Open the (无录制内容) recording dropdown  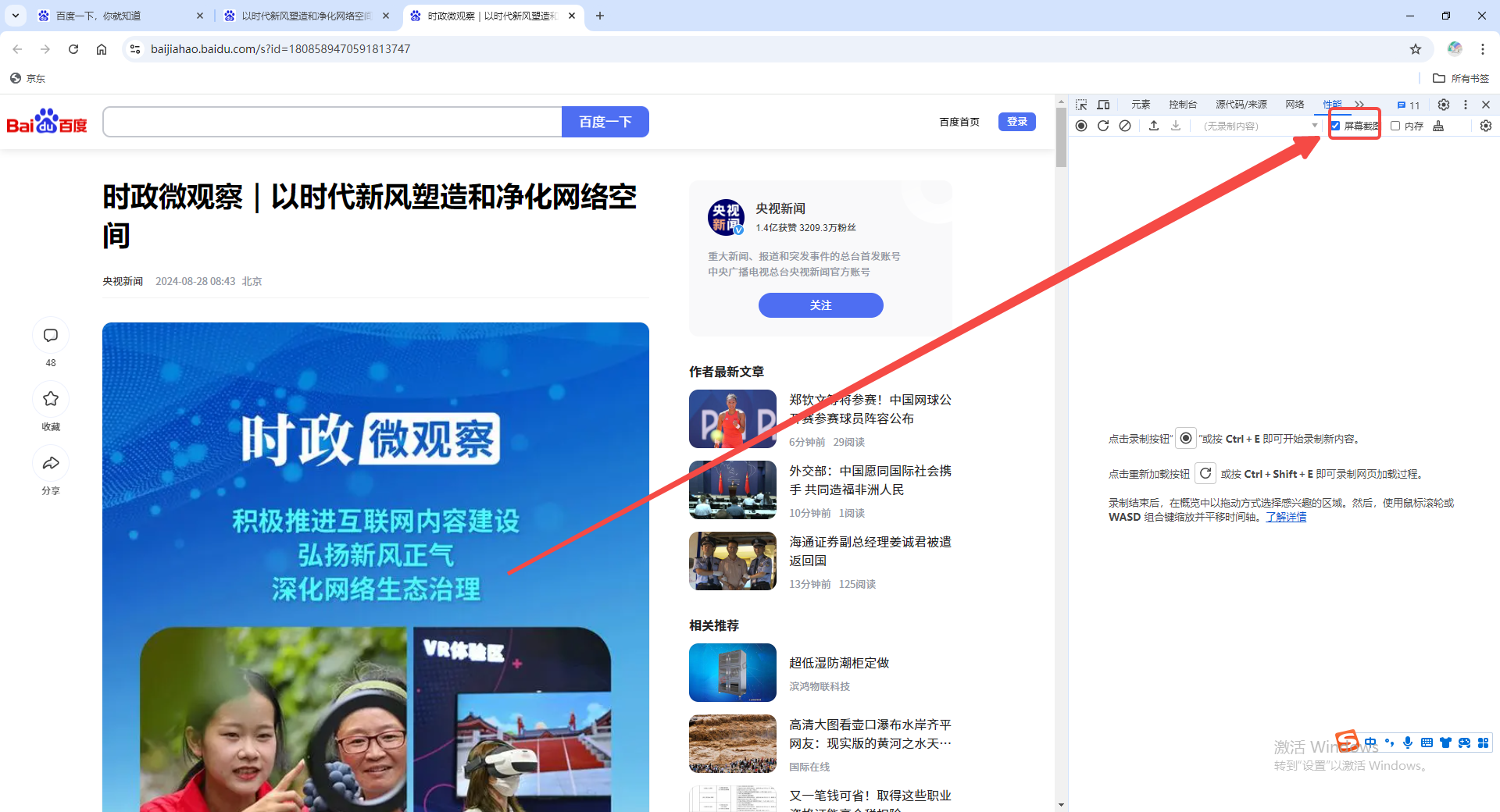pyautogui.click(x=1260, y=126)
